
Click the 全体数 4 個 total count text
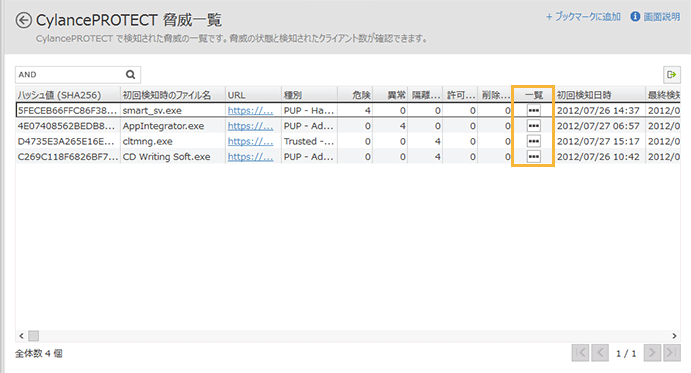pos(39,353)
